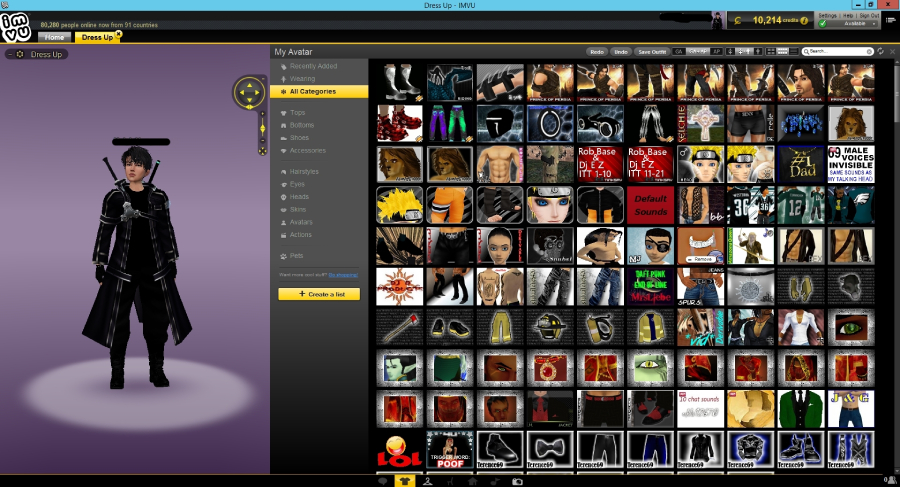Select All Categories in sidebar
900x487 pixels.
pyautogui.click(x=319, y=91)
